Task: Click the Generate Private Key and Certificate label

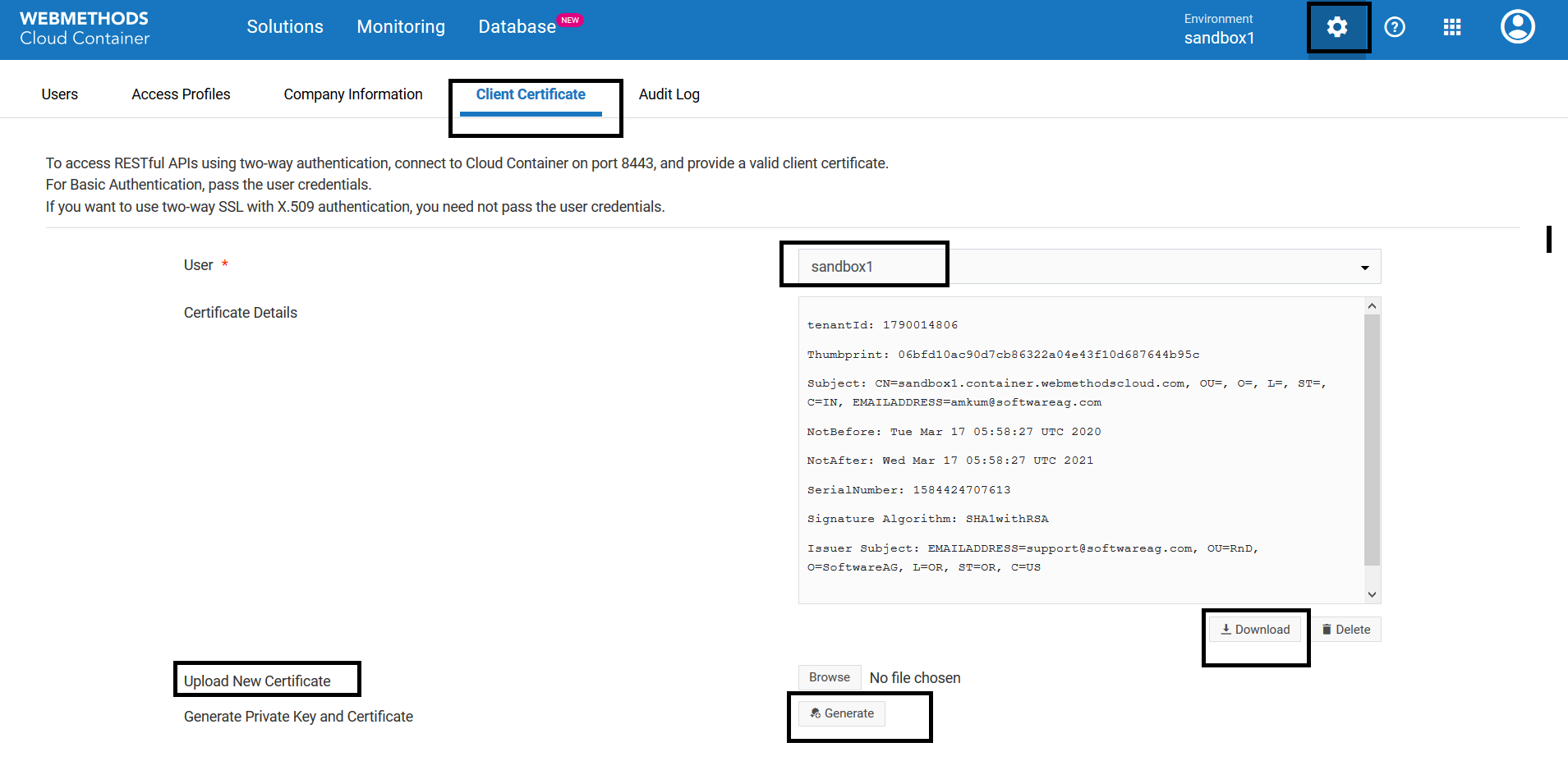Action: pyautogui.click(x=298, y=717)
